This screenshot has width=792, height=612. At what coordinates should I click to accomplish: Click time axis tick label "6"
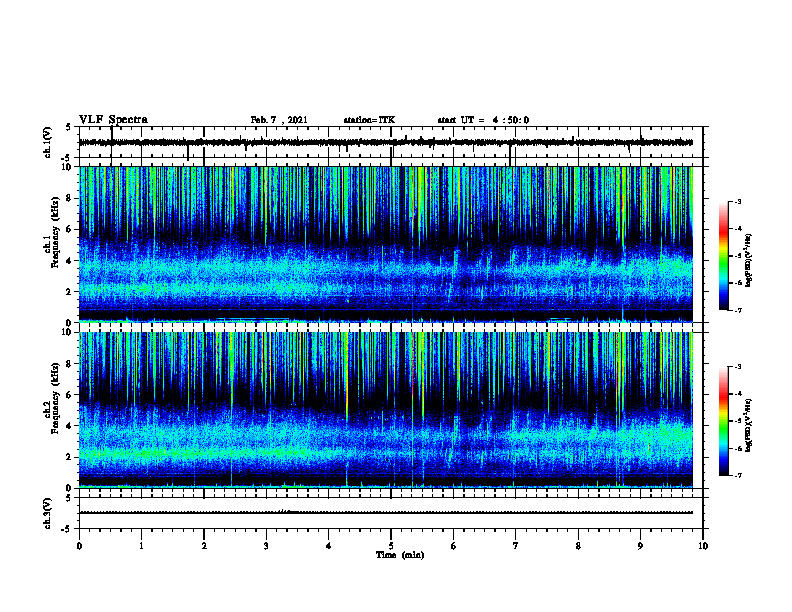[454, 546]
